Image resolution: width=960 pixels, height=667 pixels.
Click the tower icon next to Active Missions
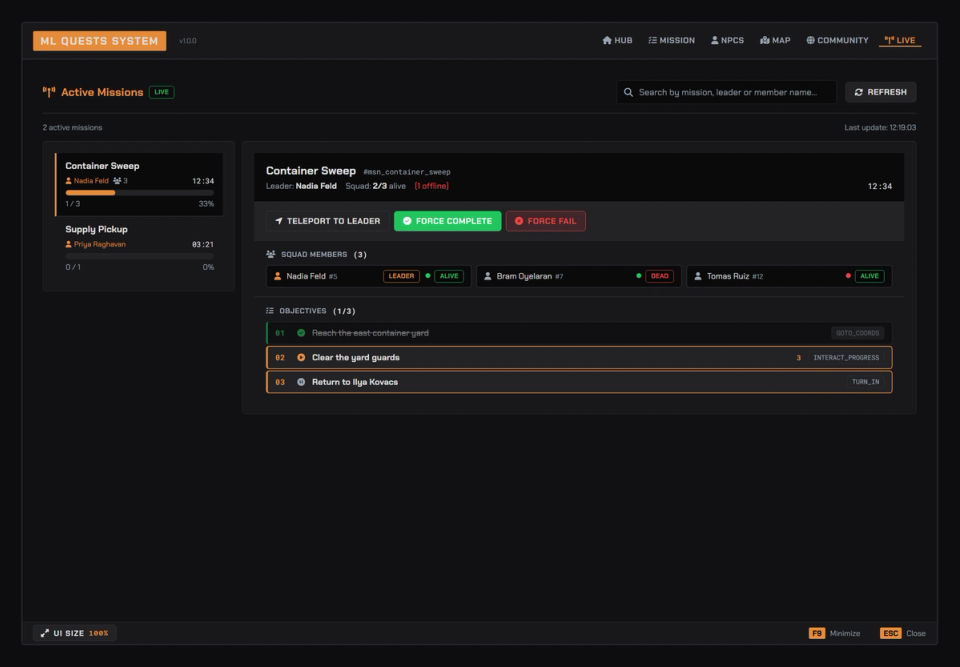pos(49,92)
